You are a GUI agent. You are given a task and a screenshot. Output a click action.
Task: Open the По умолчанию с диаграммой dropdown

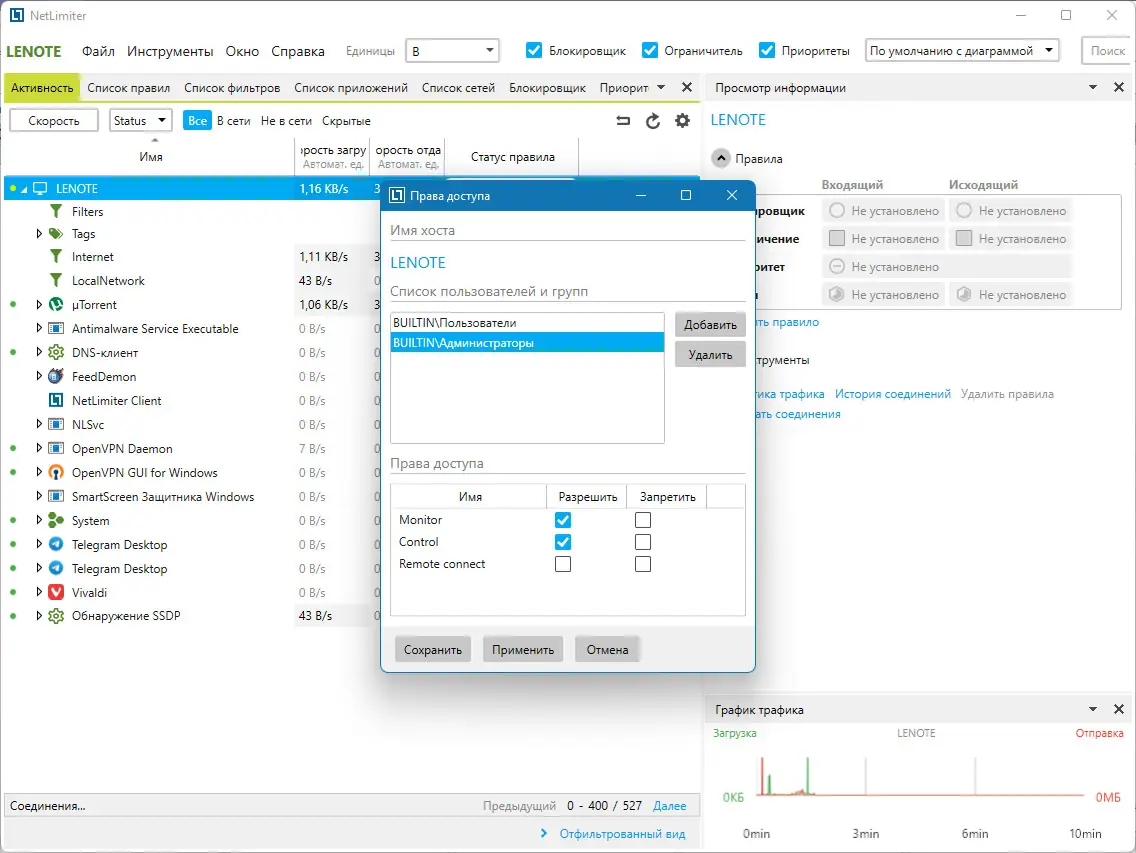pyautogui.click(x=962, y=50)
